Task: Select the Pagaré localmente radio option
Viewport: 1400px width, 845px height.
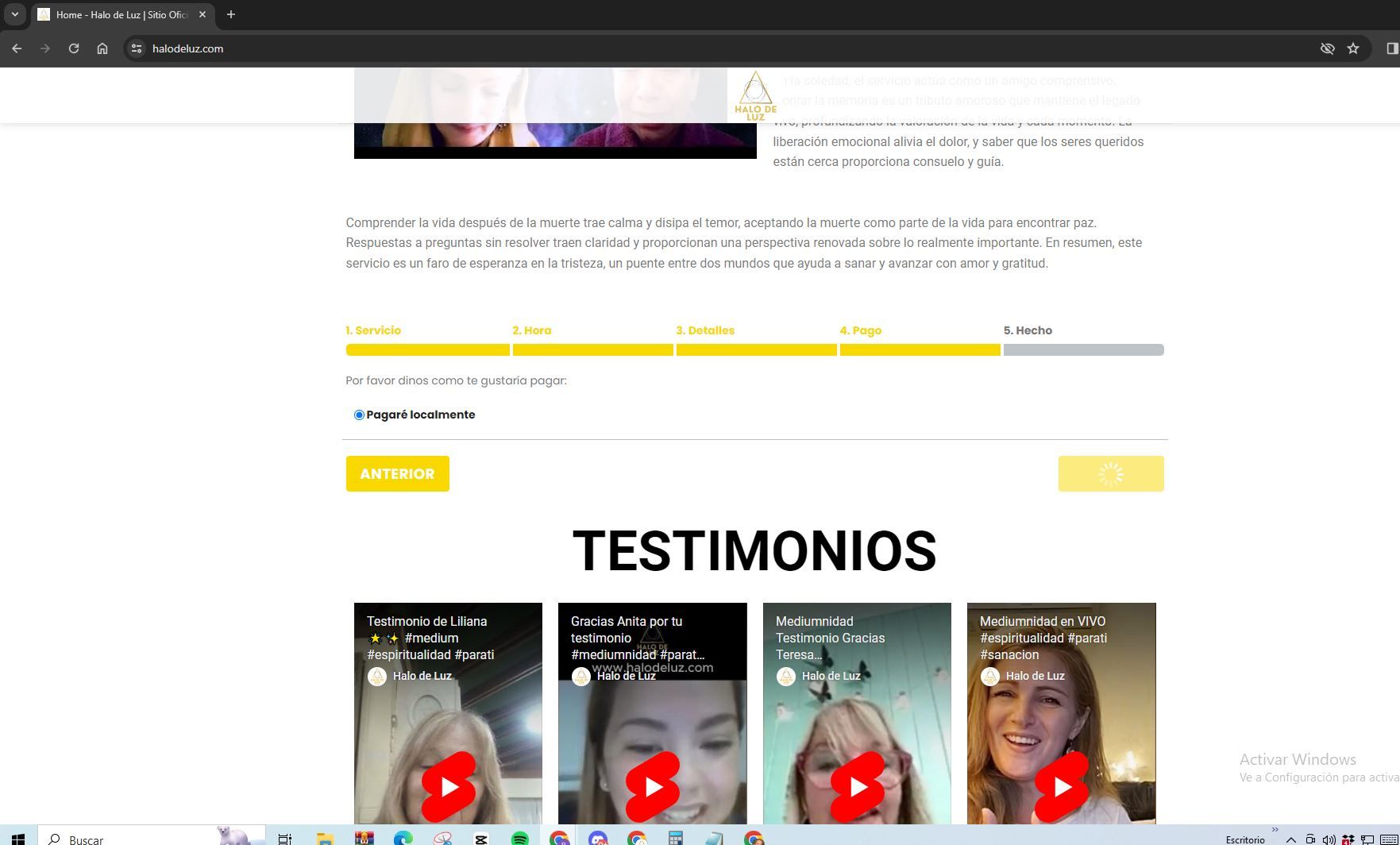Action: [x=359, y=415]
